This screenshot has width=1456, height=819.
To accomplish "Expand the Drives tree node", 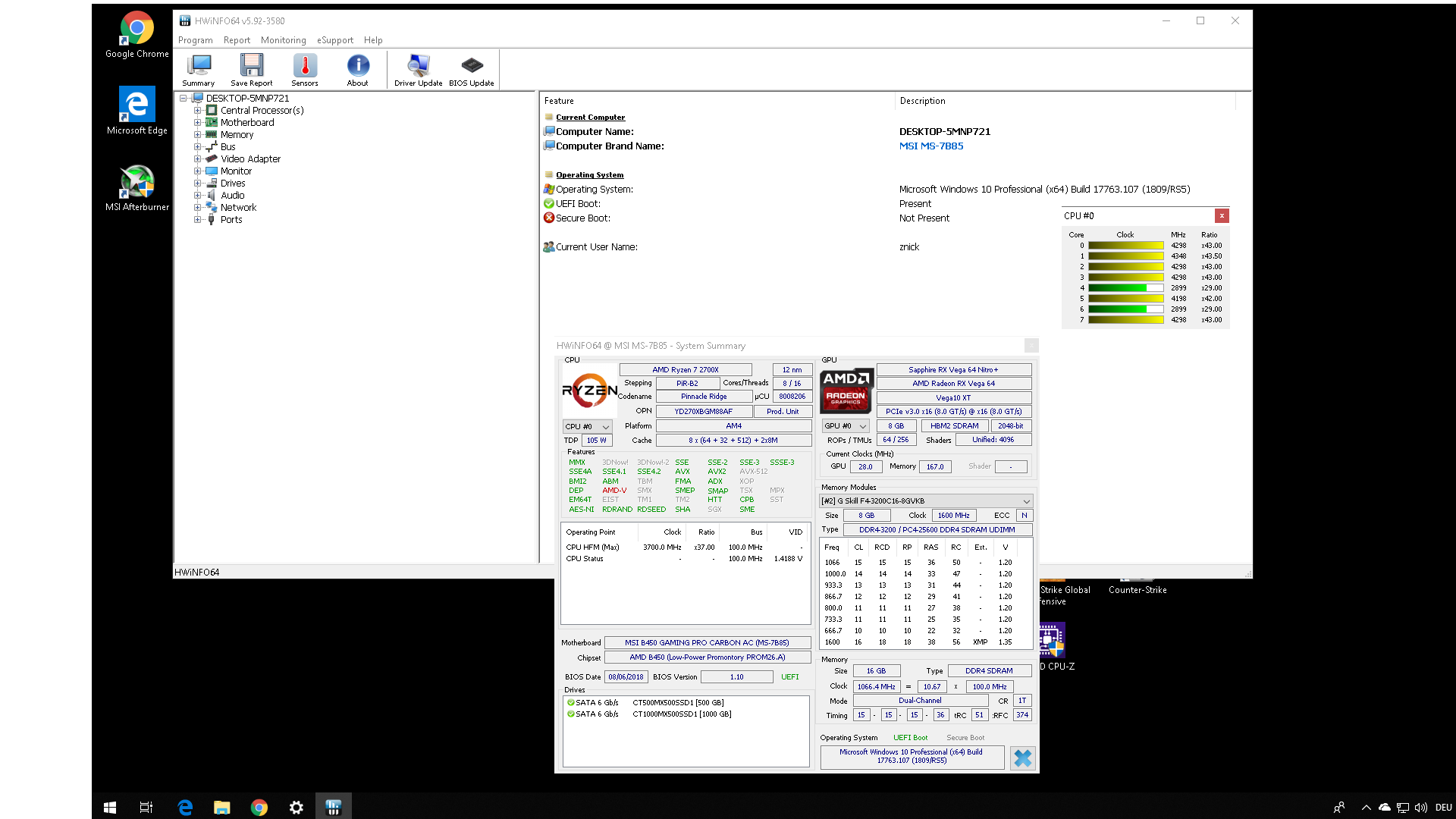I will [x=197, y=184].
